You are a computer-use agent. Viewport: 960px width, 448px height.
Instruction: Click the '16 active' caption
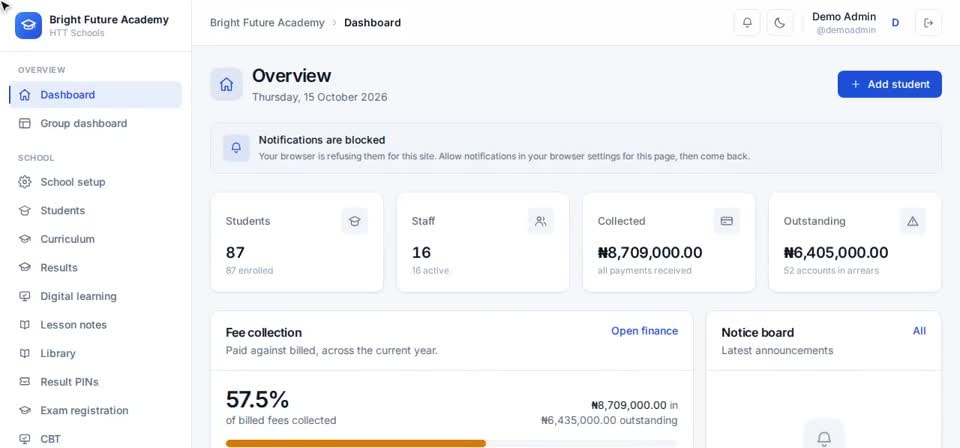coord(430,271)
